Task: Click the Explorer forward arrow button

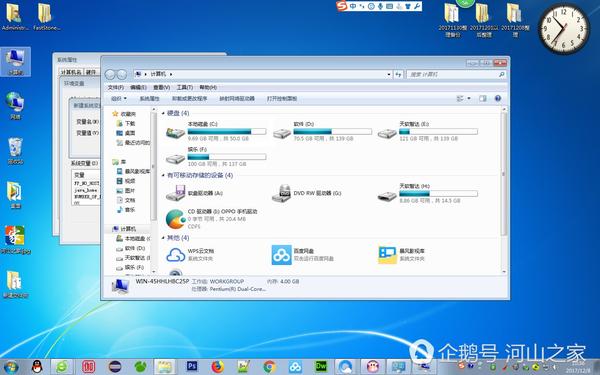Action: point(122,74)
